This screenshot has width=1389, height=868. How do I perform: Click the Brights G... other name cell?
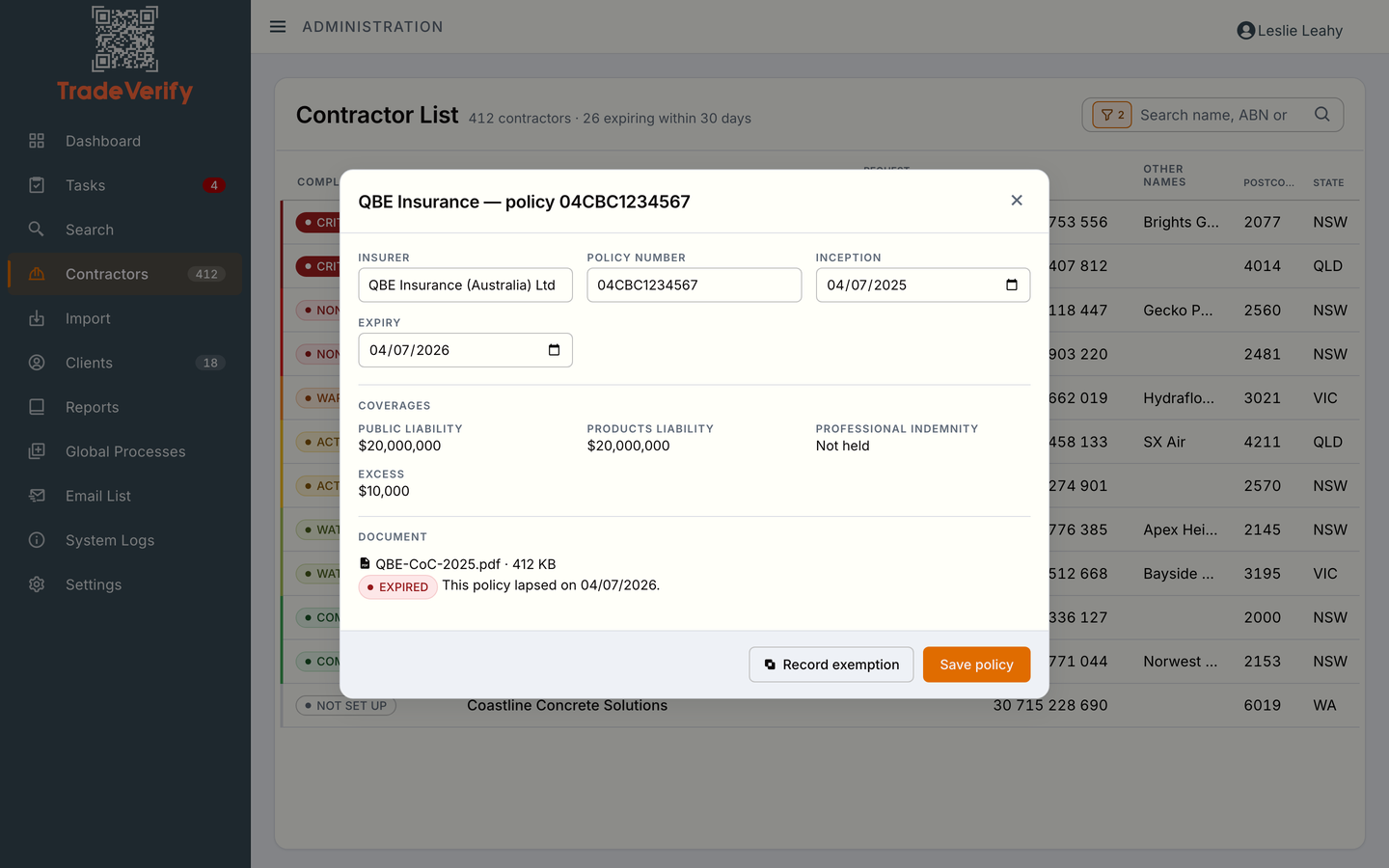(1181, 222)
